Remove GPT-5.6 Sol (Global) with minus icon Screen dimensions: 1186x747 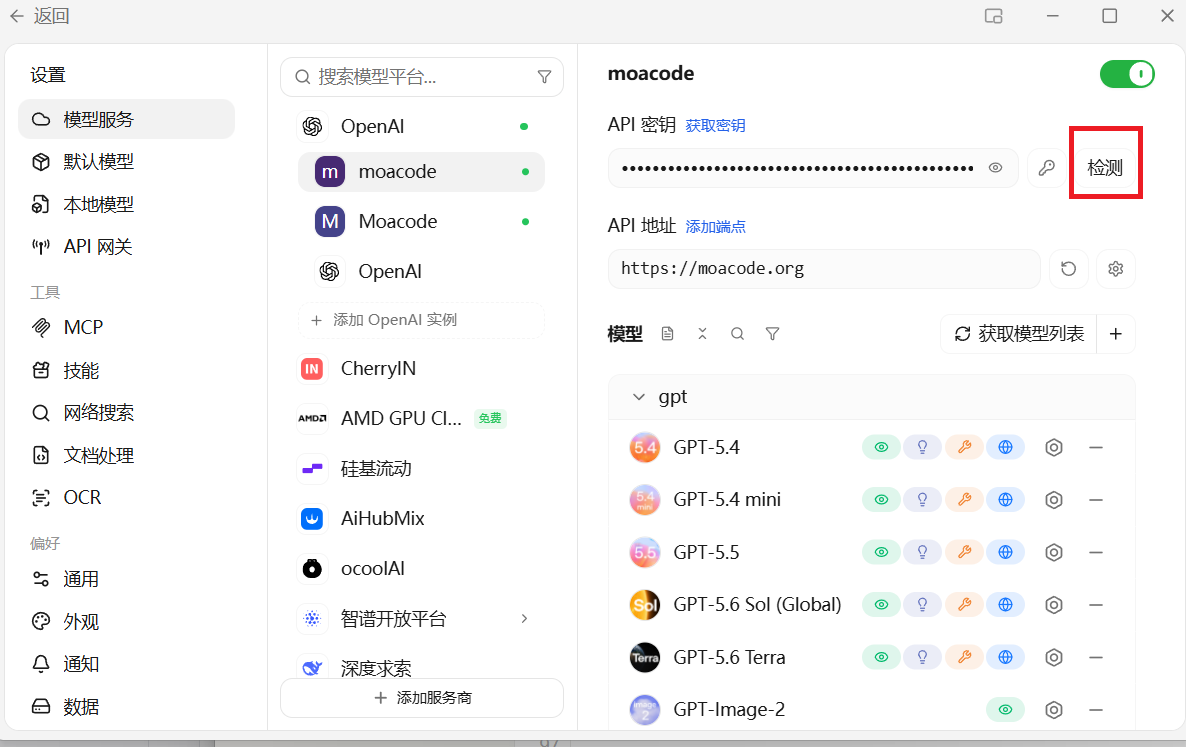point(1096,605)
